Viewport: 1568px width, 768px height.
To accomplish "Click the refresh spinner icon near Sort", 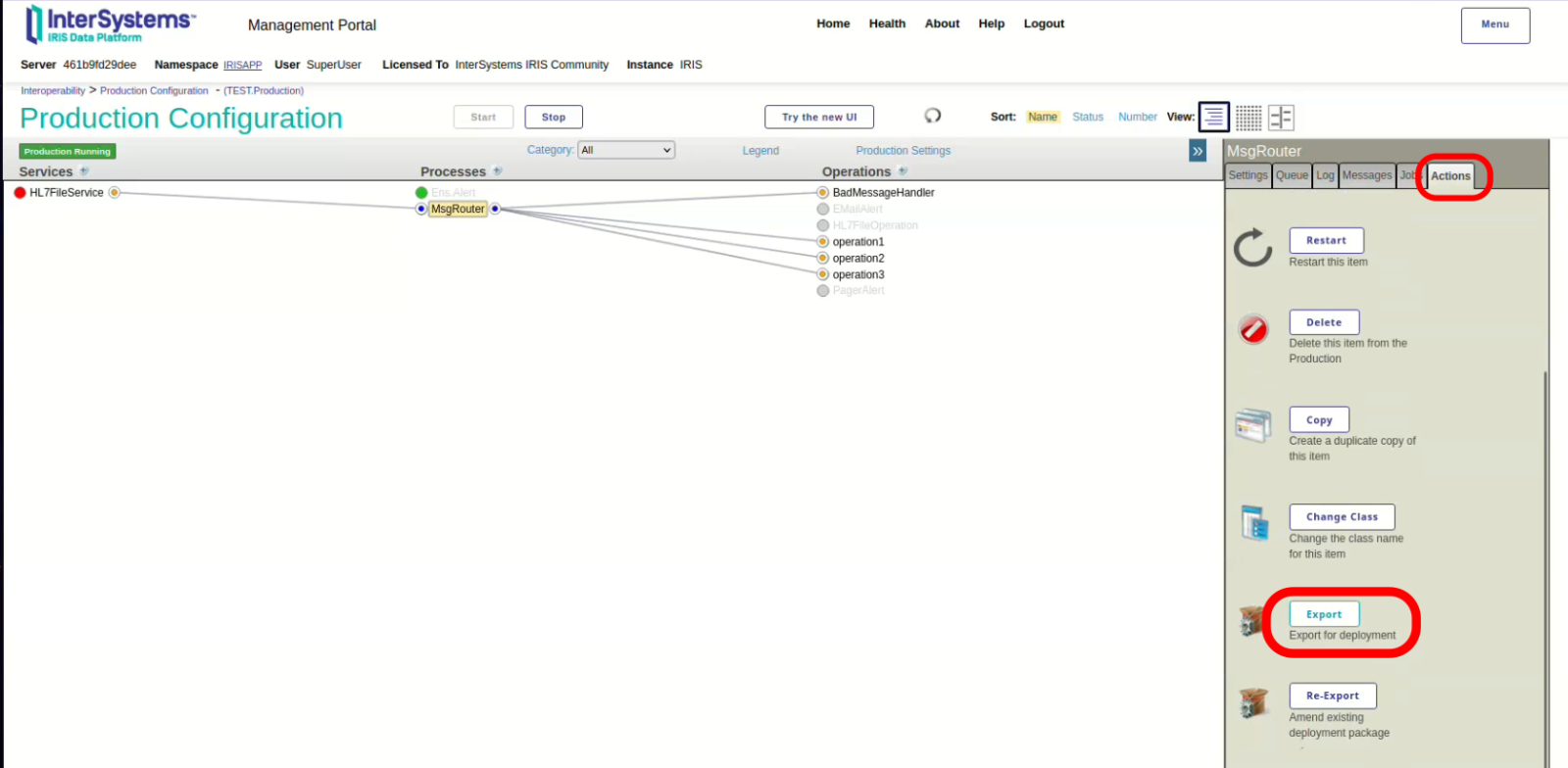I will 933,116.
